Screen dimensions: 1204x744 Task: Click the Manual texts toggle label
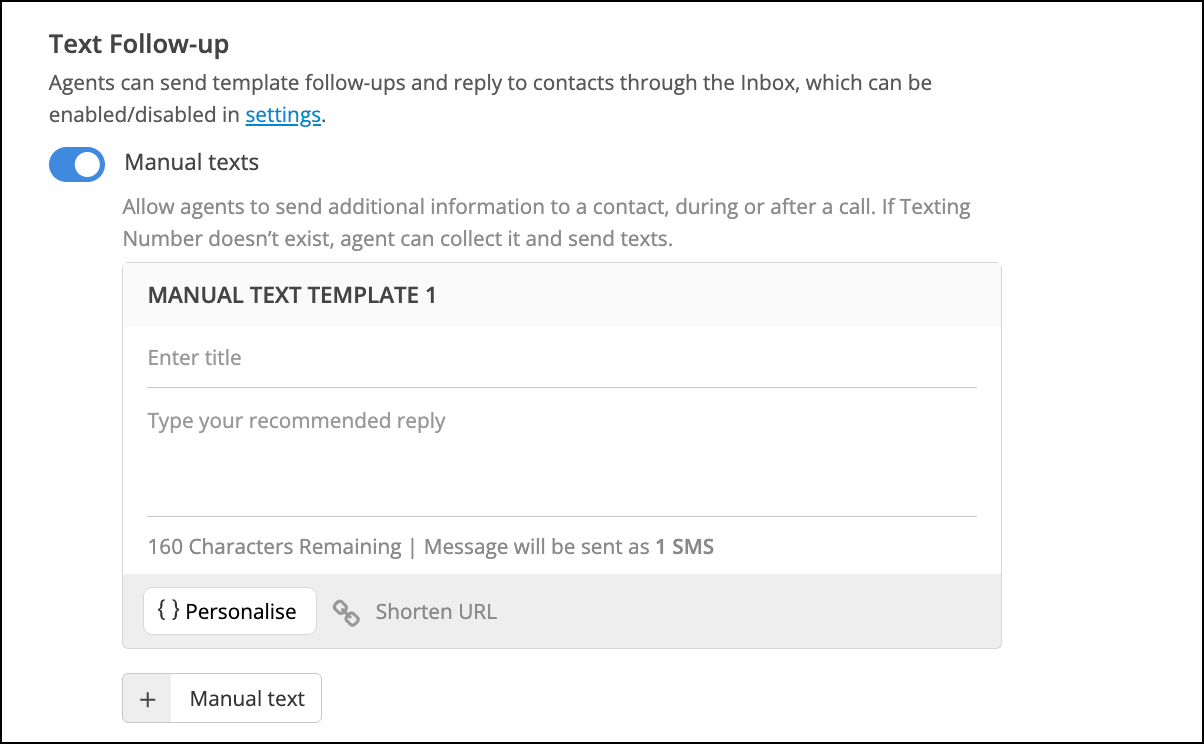pyautogui.click(x=191, y=162)
